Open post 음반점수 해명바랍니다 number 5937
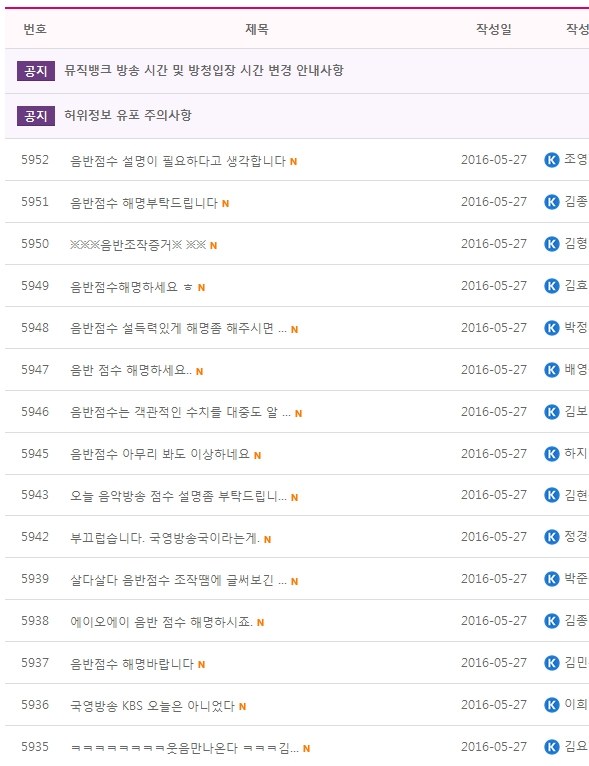The image size is (589, 766). pyautogui.click(x=132, y=663)
